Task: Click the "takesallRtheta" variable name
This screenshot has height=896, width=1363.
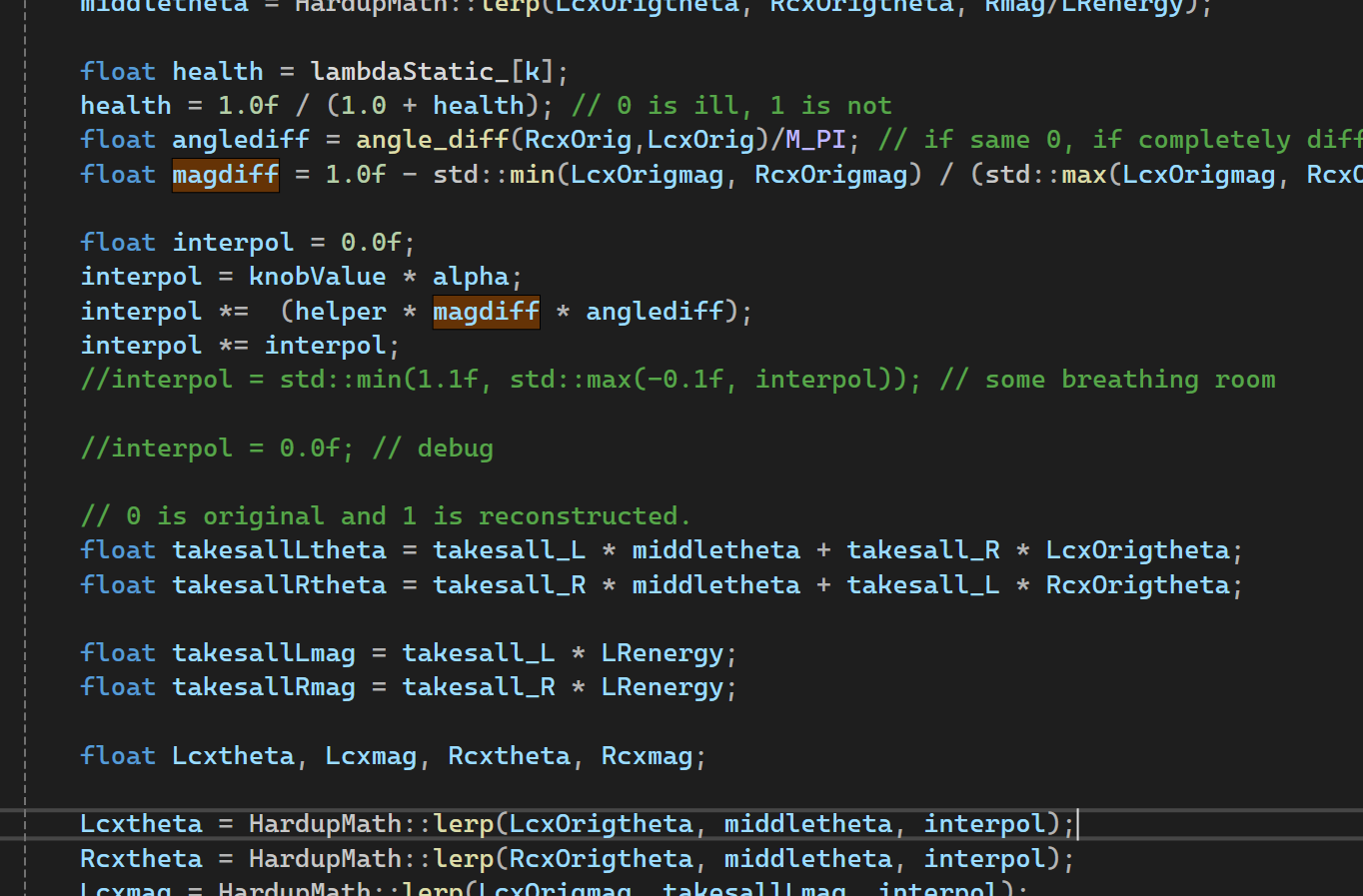Action: pyautogui.click(x=280, y=585)
